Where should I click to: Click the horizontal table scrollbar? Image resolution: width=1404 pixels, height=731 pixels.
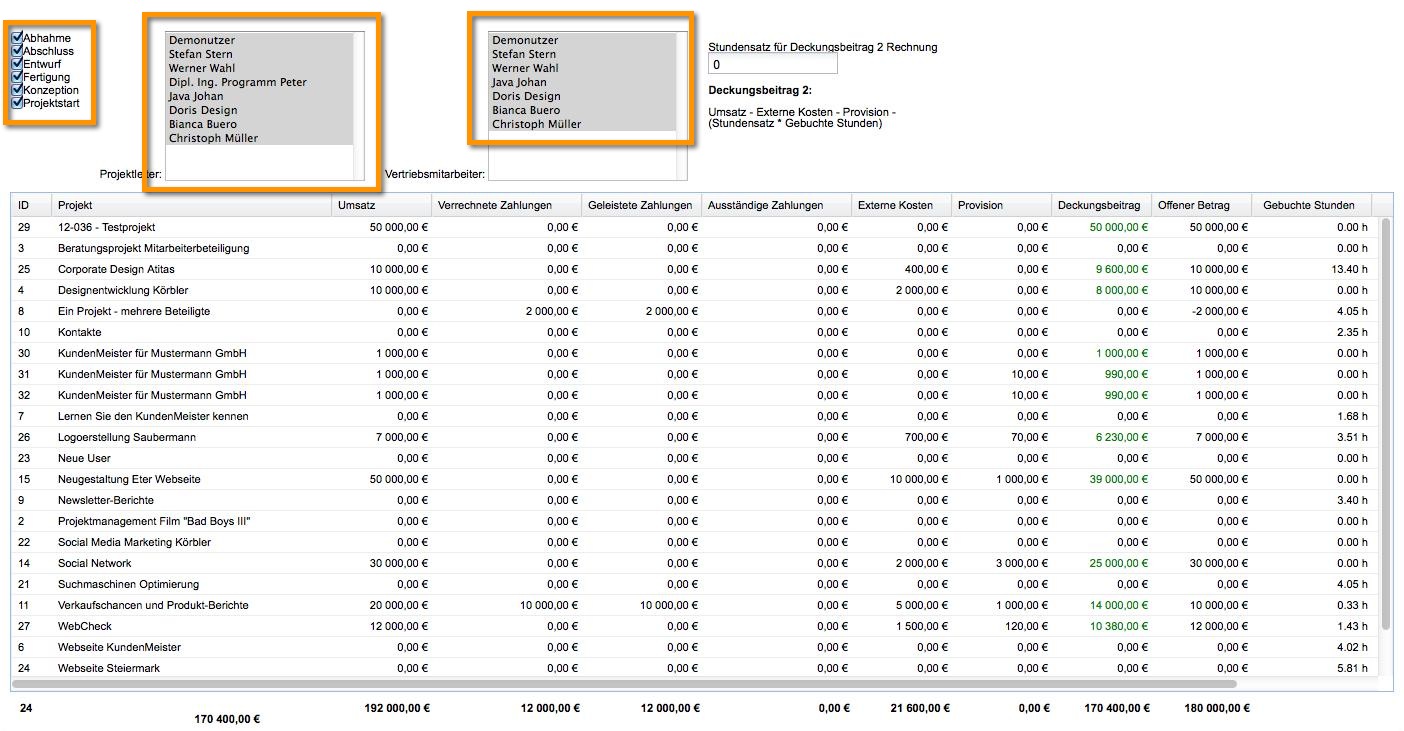click(x=625, y=685)
